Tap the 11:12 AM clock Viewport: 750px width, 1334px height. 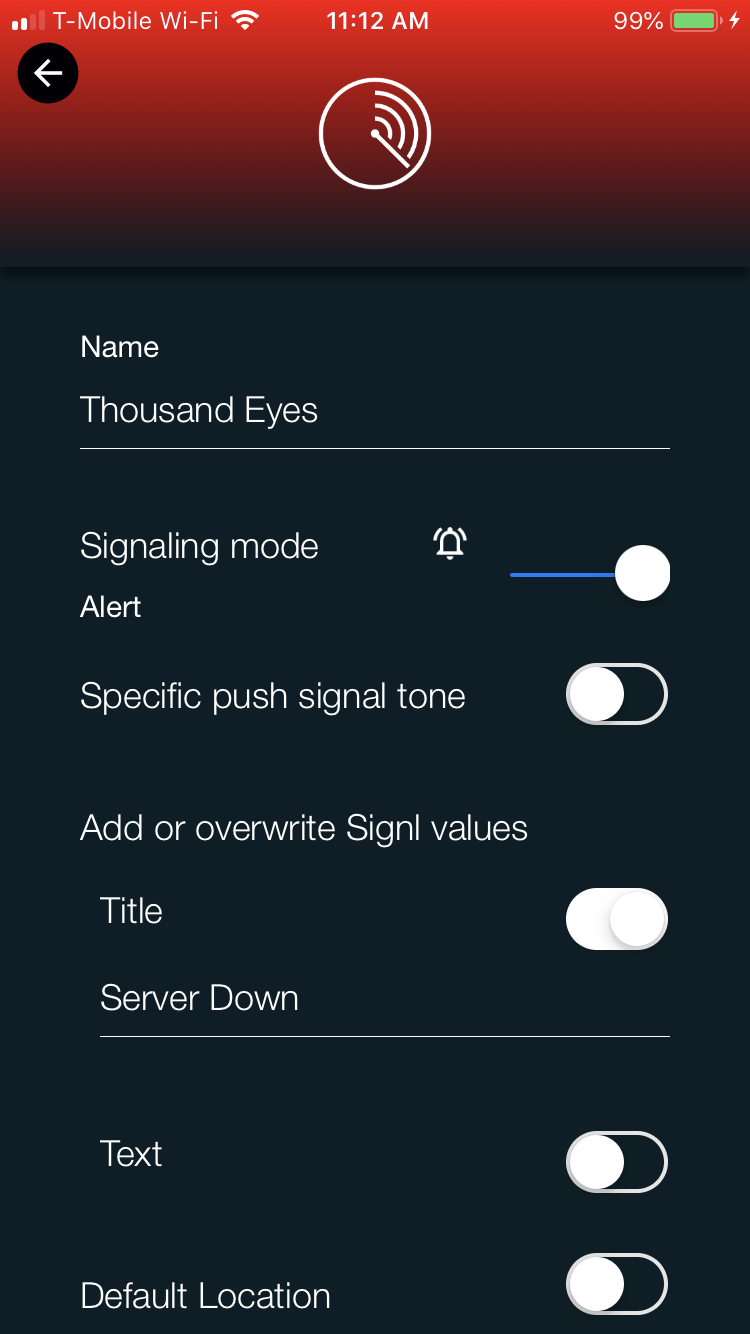[377, 20]
